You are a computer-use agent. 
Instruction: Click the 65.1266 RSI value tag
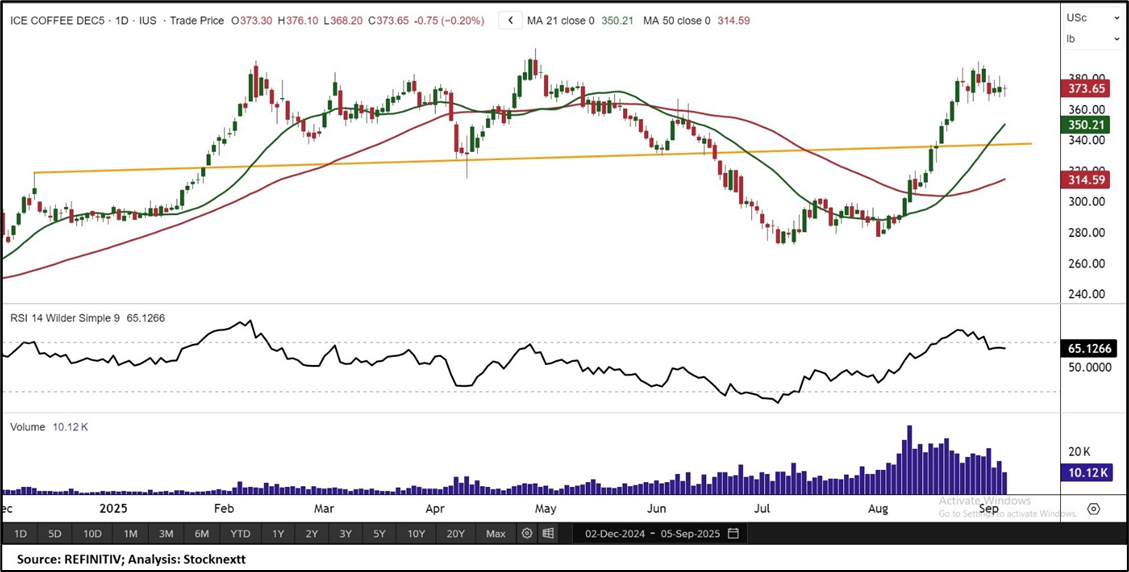pyautogui.click(x=1089, y=349)
